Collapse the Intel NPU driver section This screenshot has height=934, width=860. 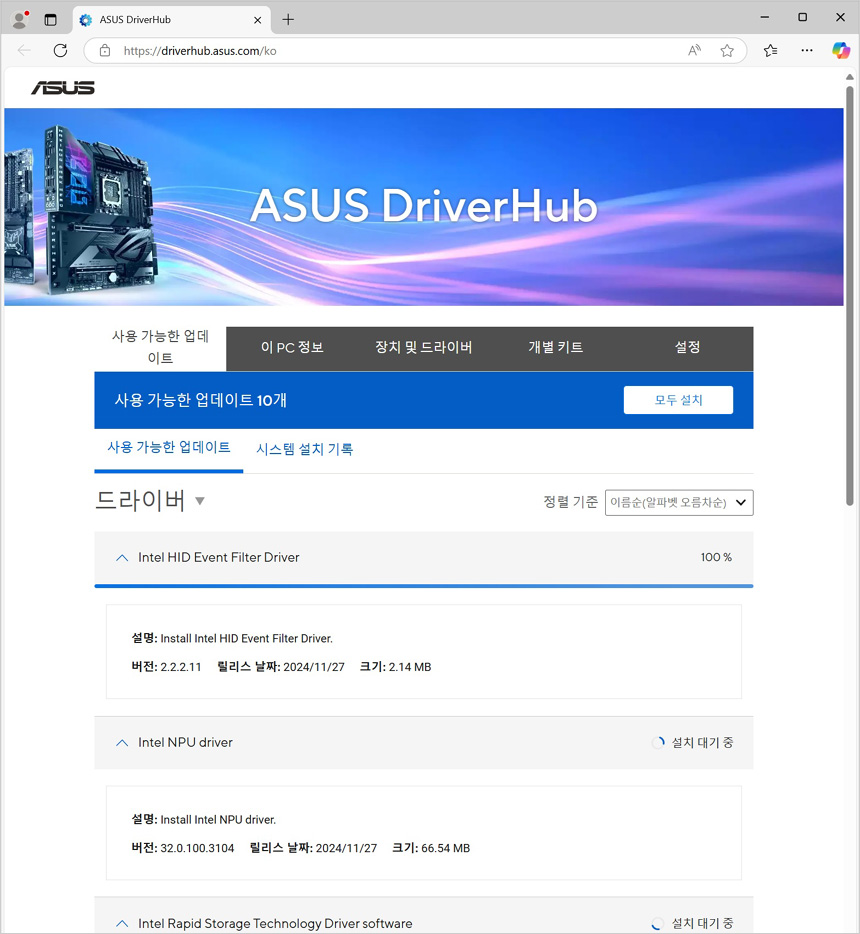click(x=122, y=742)
